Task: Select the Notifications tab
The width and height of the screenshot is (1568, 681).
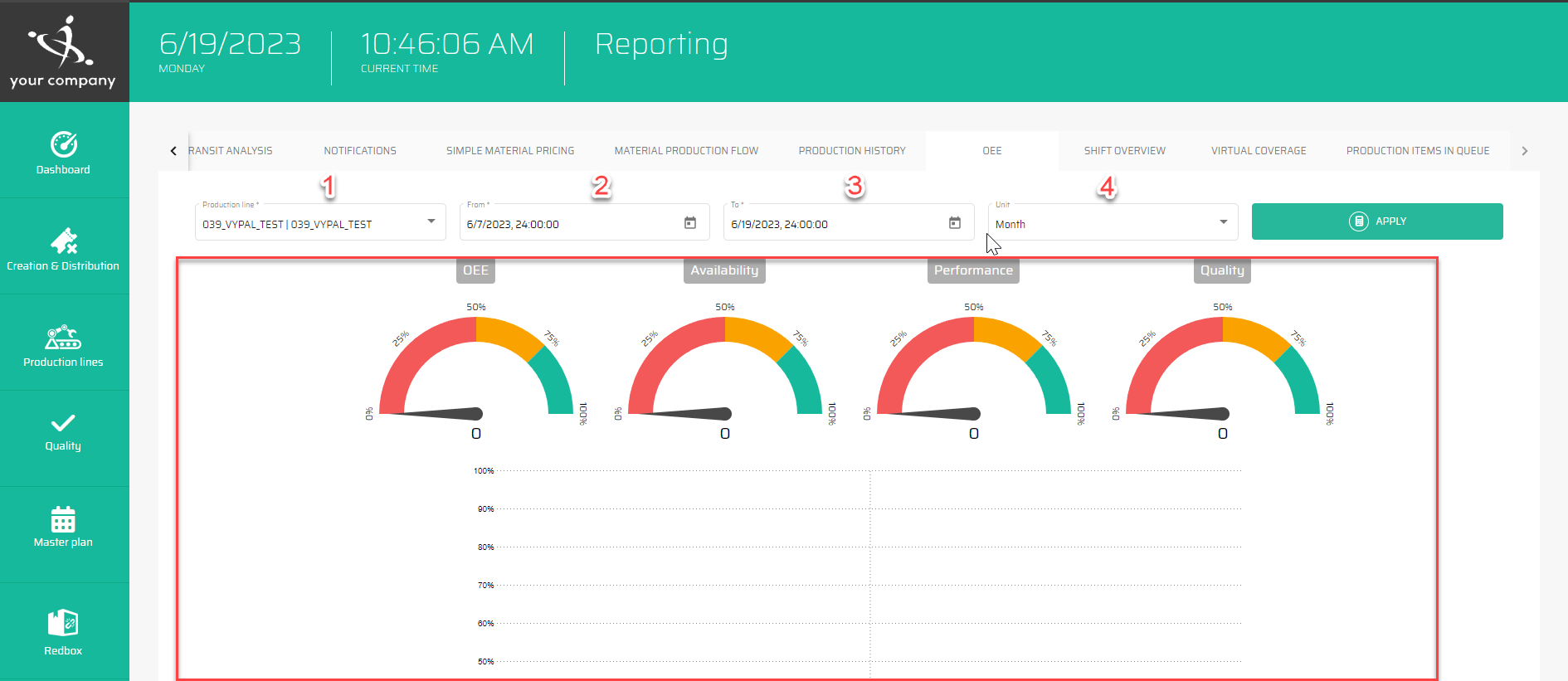Action: click(360, 151)
